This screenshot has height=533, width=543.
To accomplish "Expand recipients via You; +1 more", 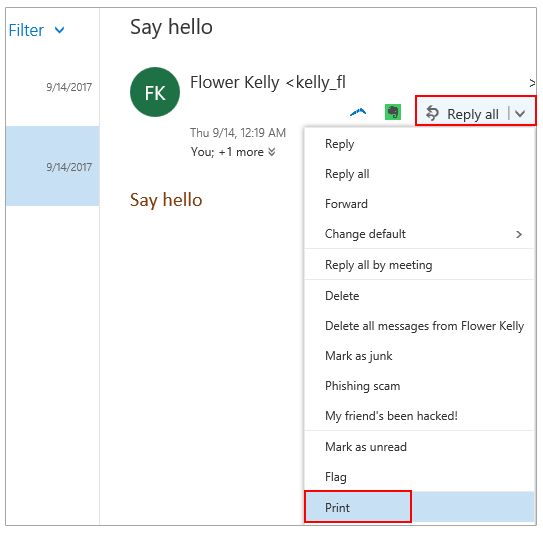I will [233, 152].
